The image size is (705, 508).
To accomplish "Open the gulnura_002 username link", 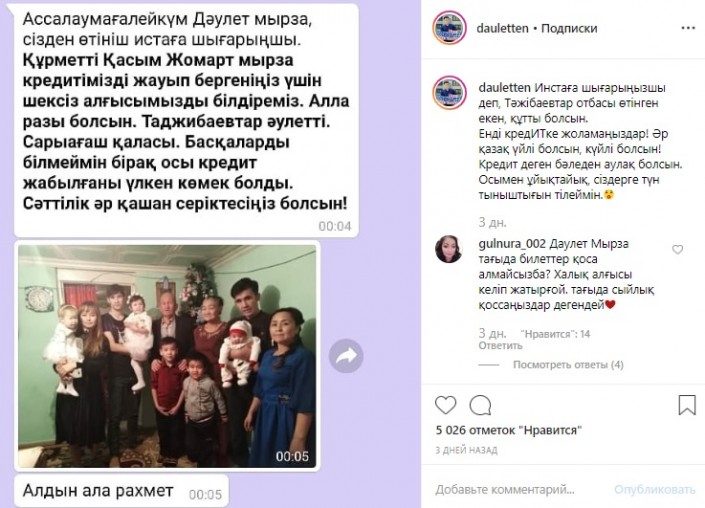I will (512, 244).
